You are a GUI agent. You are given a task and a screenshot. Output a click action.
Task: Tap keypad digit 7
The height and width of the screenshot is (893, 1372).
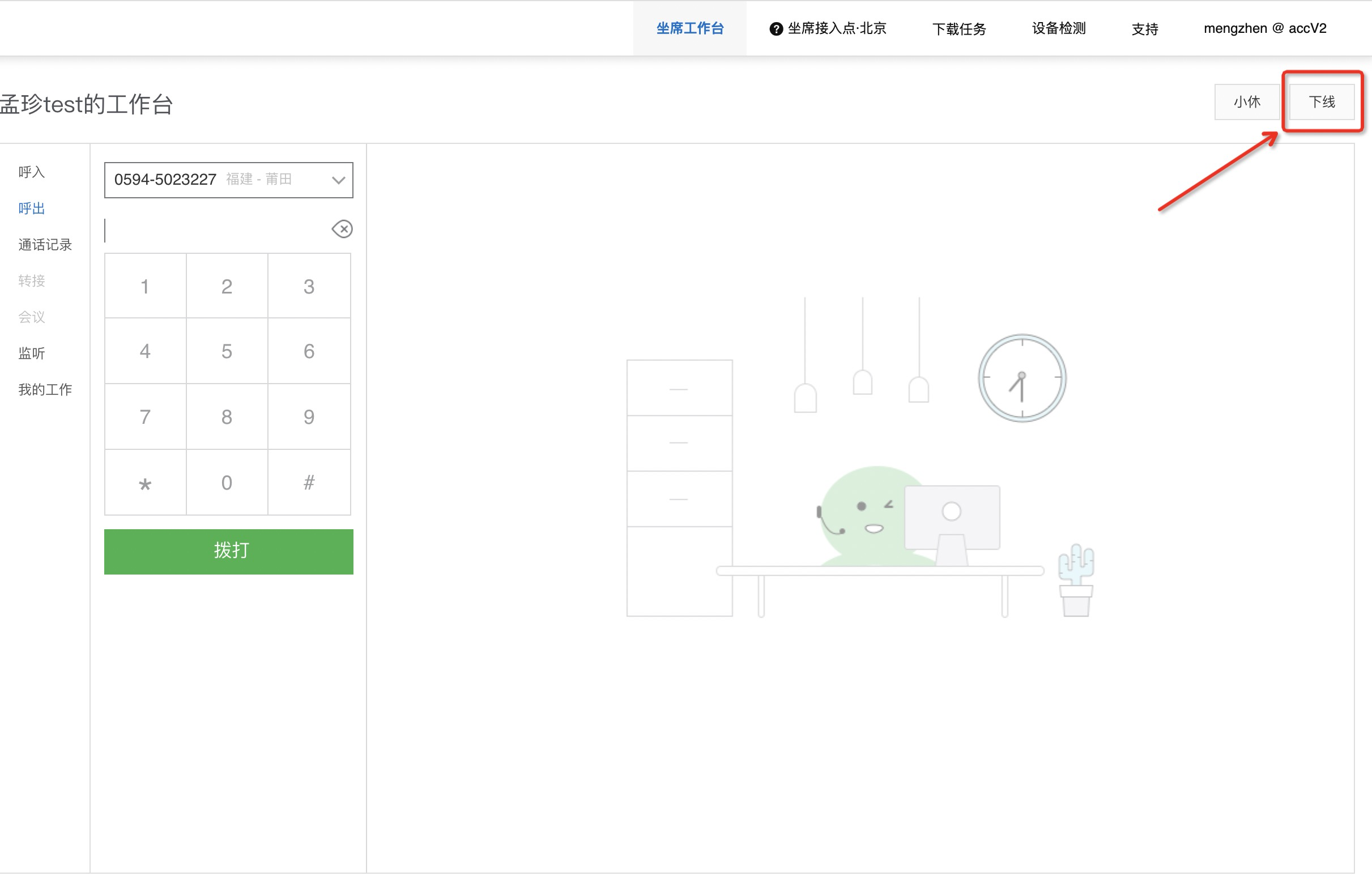point(145,417)
